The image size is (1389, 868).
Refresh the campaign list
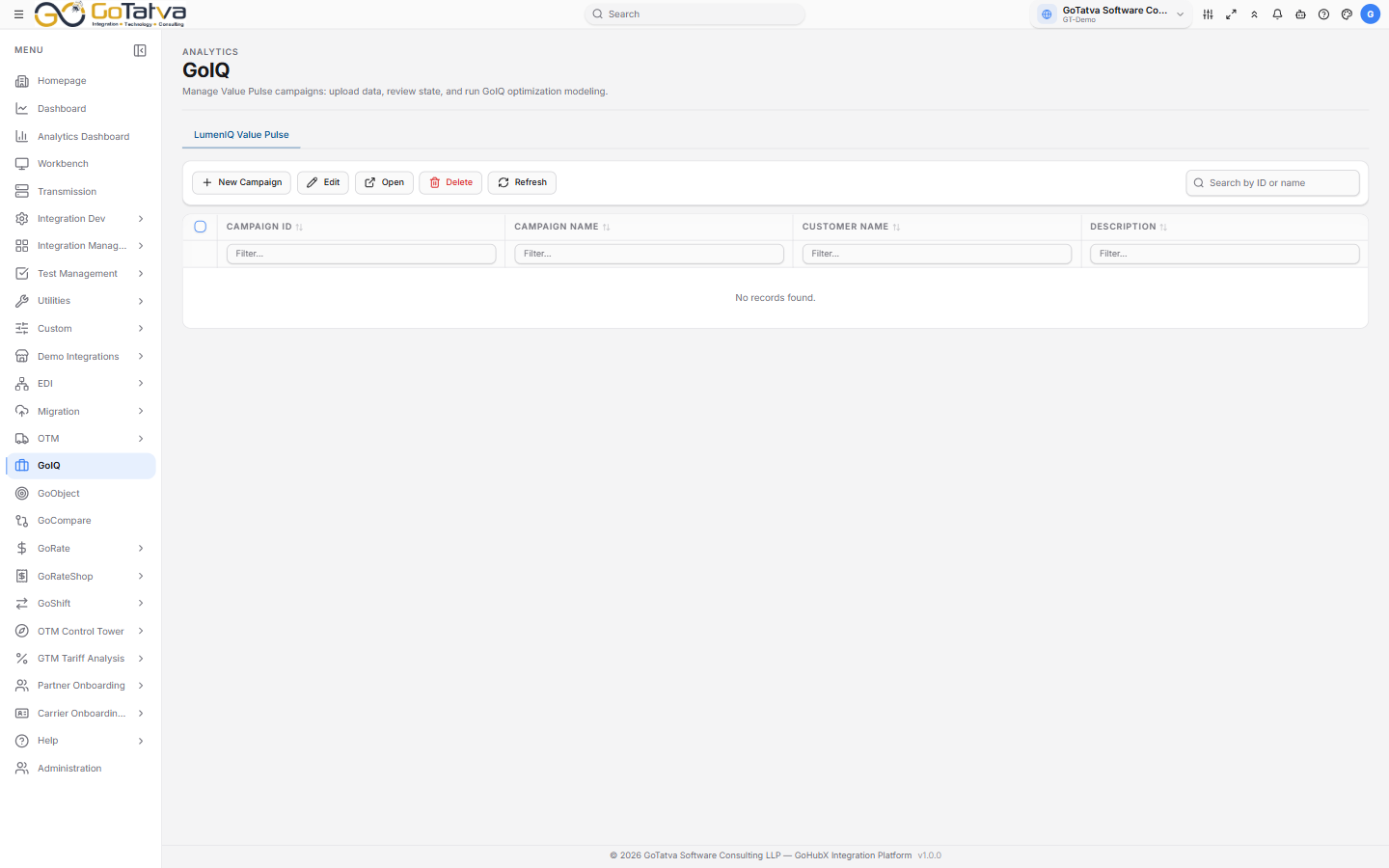522,182
